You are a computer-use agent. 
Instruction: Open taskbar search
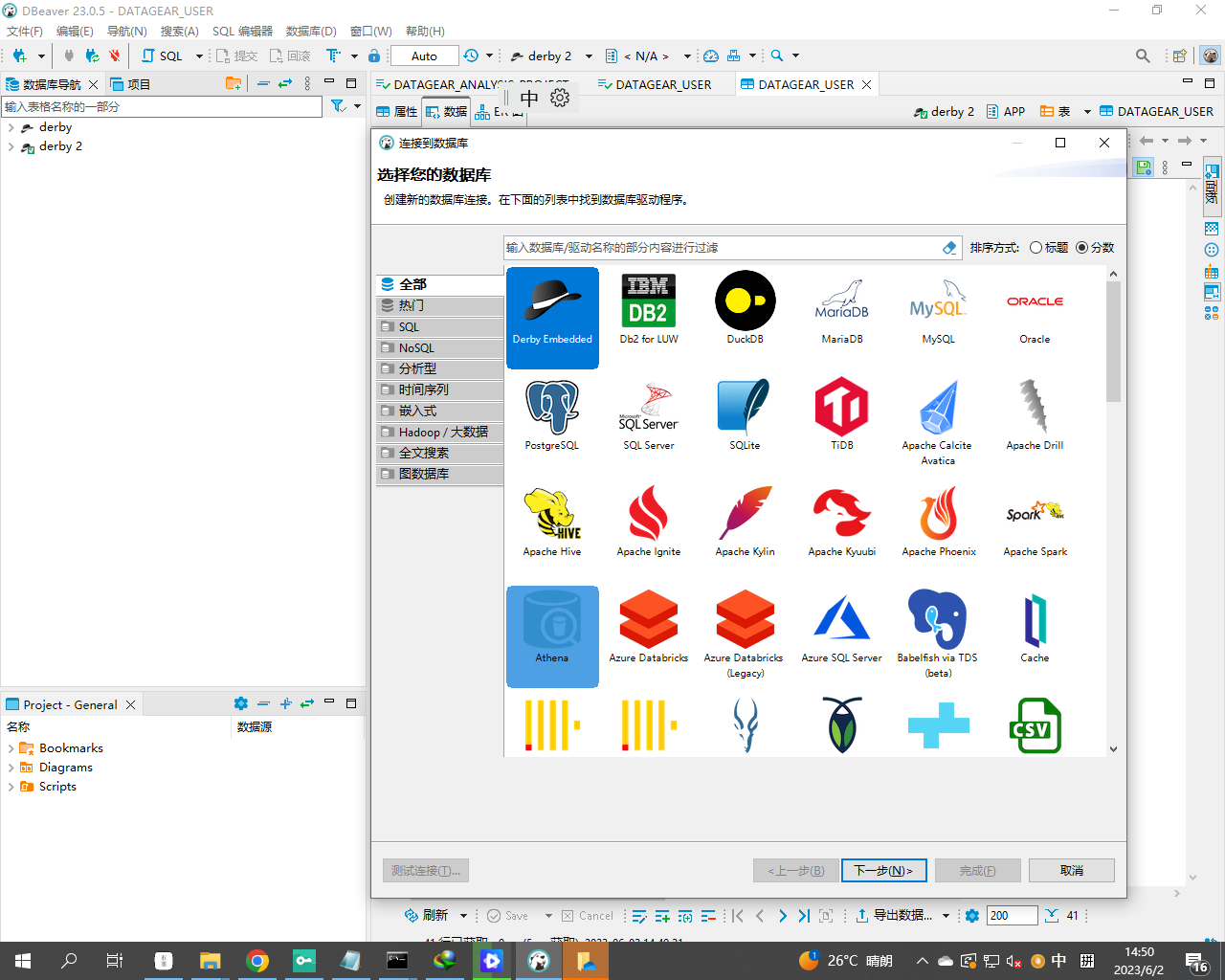(69, 961)
